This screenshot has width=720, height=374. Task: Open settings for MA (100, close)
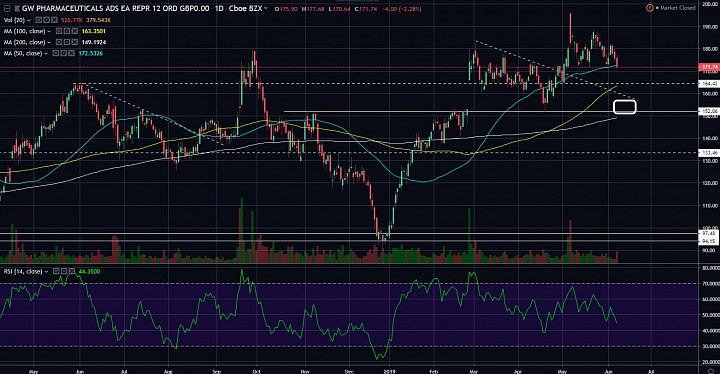pyautogui.click(x=67, y=31)
